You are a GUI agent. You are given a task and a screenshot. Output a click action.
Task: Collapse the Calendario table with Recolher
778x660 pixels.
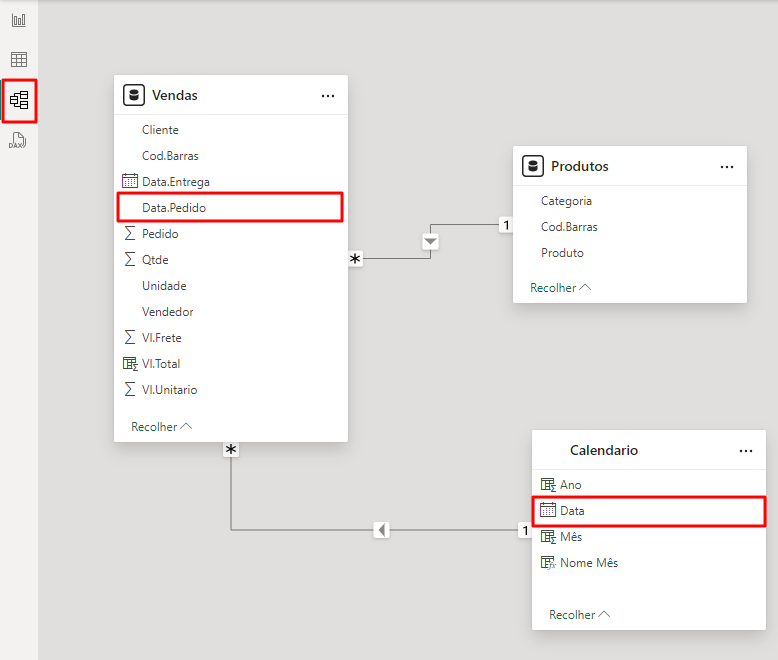[x=579, y=615]
